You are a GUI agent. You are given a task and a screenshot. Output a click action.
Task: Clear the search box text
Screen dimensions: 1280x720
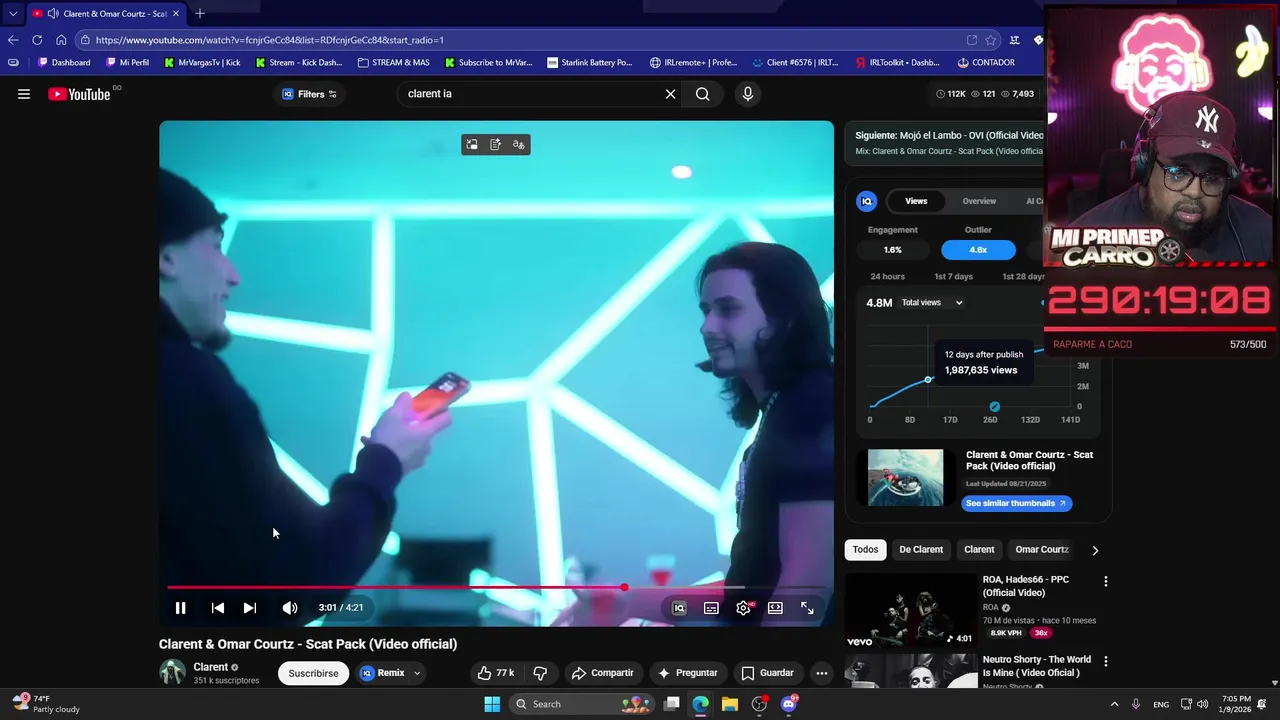click(670, 94)
